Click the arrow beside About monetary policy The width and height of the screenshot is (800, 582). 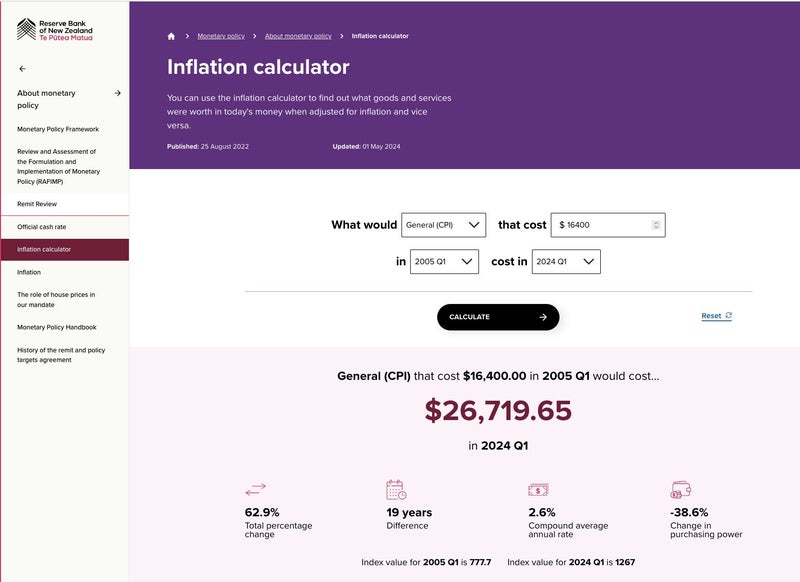(118, 93)
